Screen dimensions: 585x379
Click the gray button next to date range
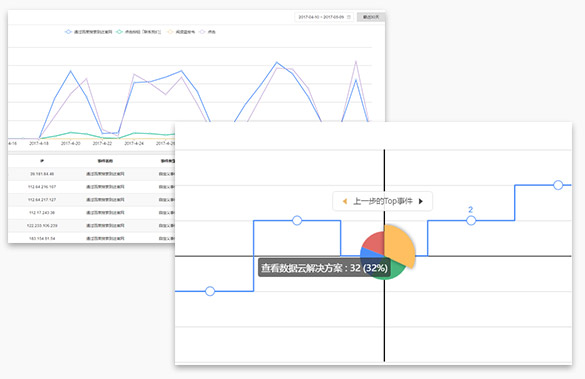[x=371, y=17]
